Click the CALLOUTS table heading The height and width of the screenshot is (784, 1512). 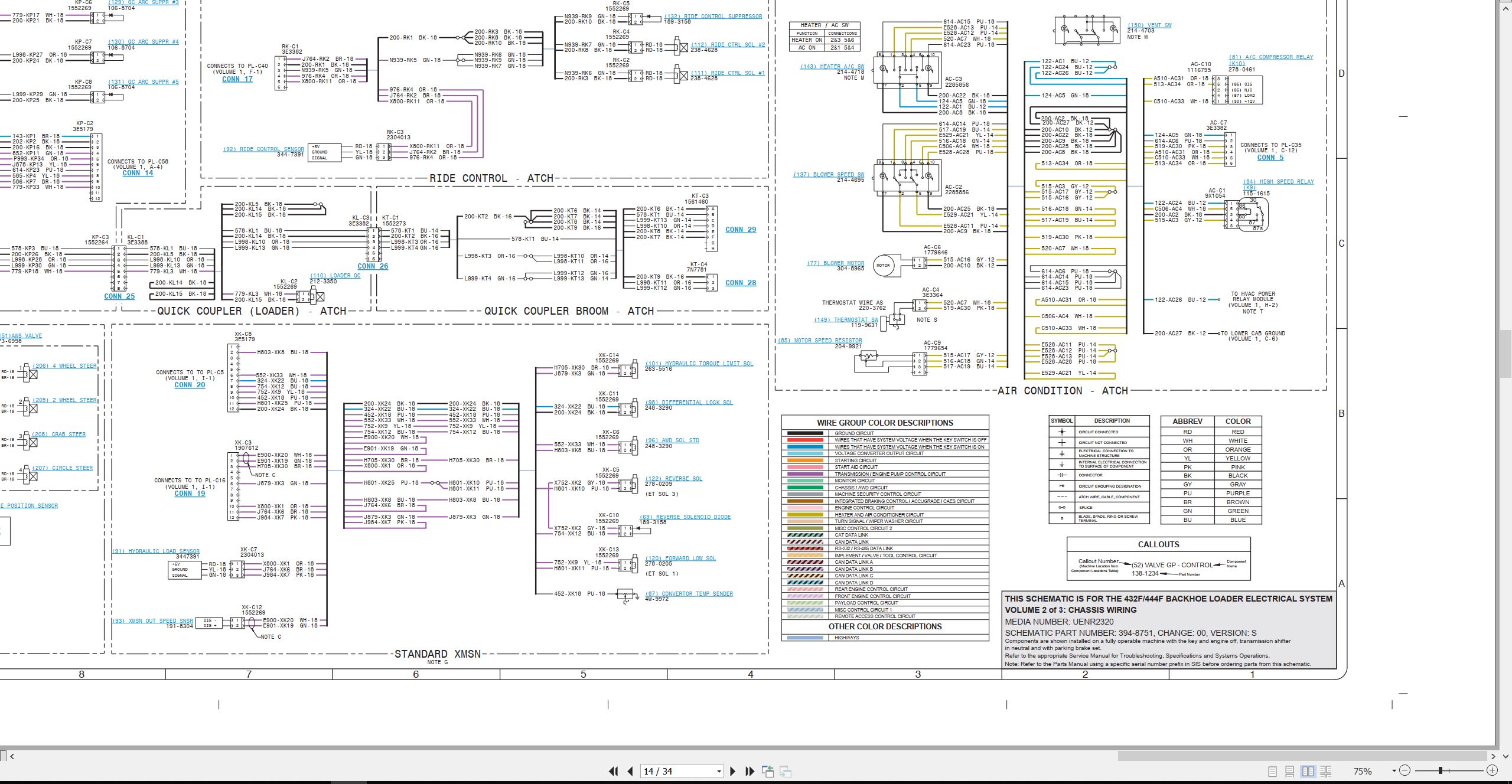click(1158, 544)
